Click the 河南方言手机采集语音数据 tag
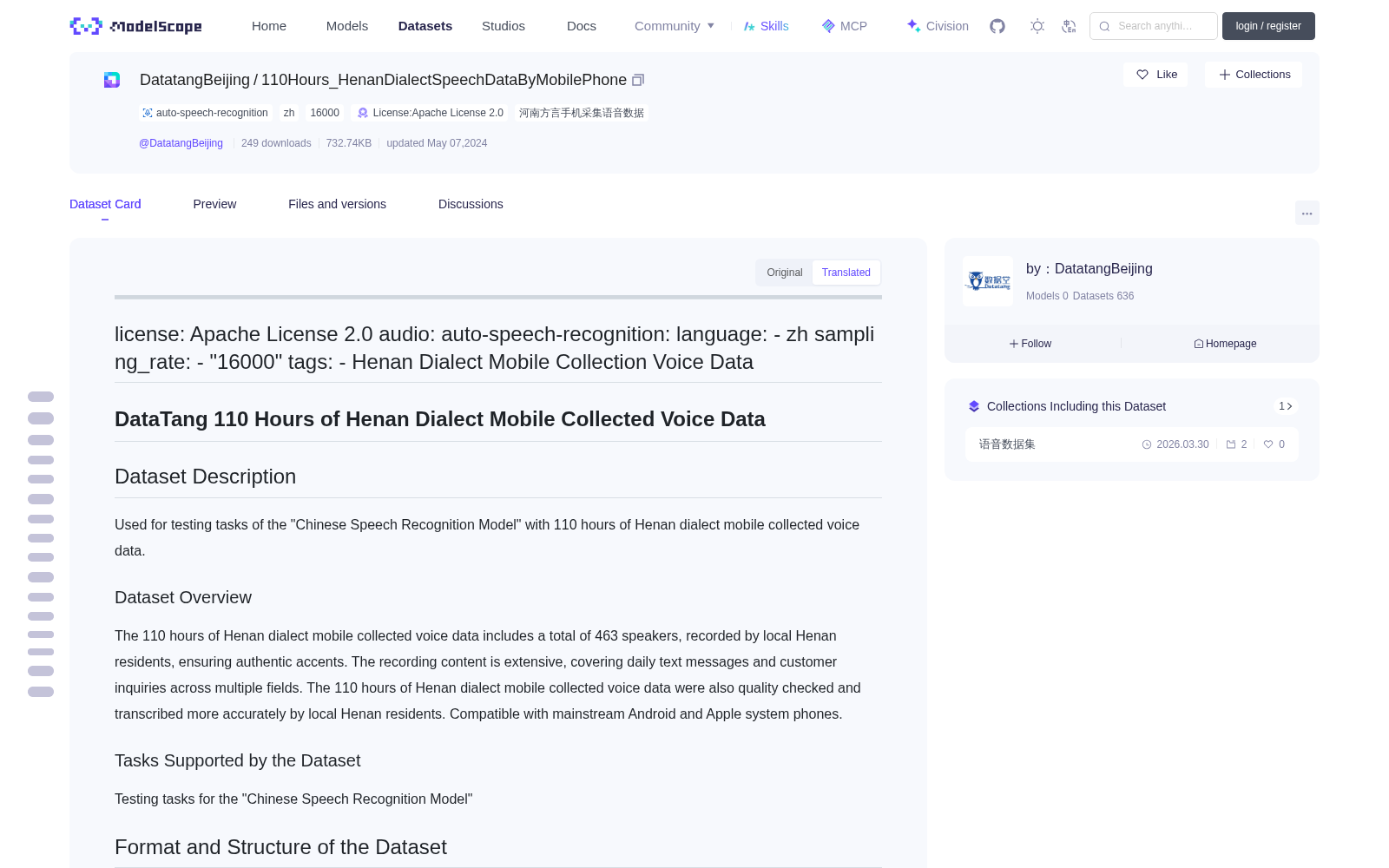 coord(582,113)
